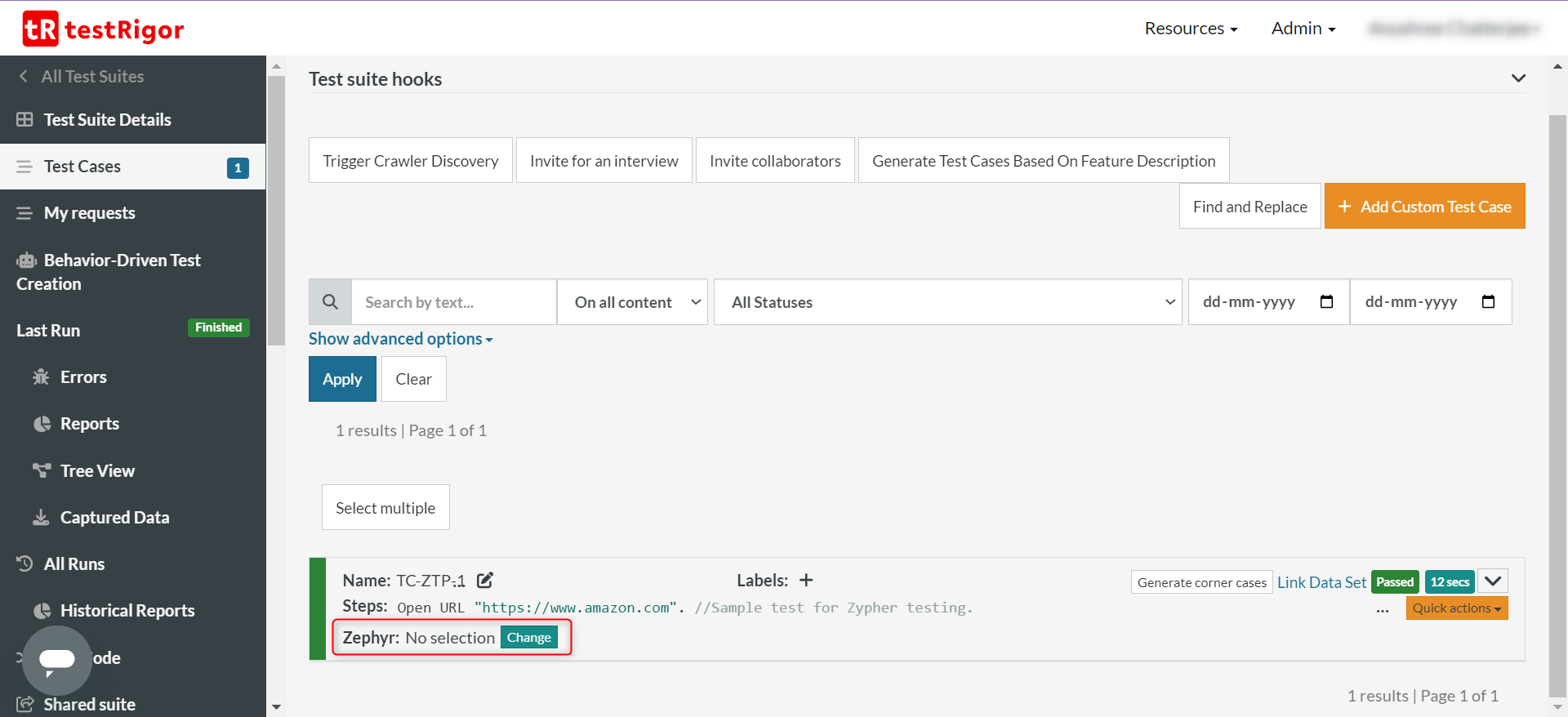Screen dimensions: 1568x717
Task: Open calendar picker on first date field
Action: click(x=1326, y=302)
